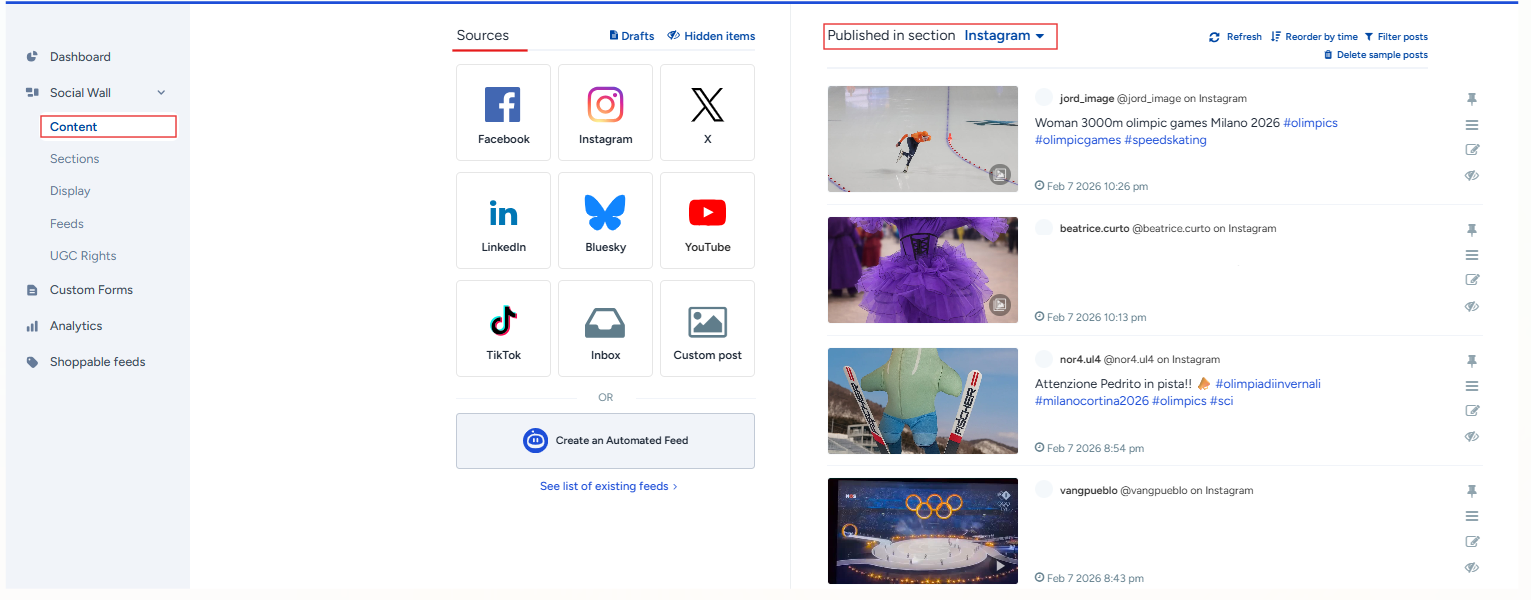
Task: Open reorder handle for beatrice.curto post
Action: [x=1472, y=255]
